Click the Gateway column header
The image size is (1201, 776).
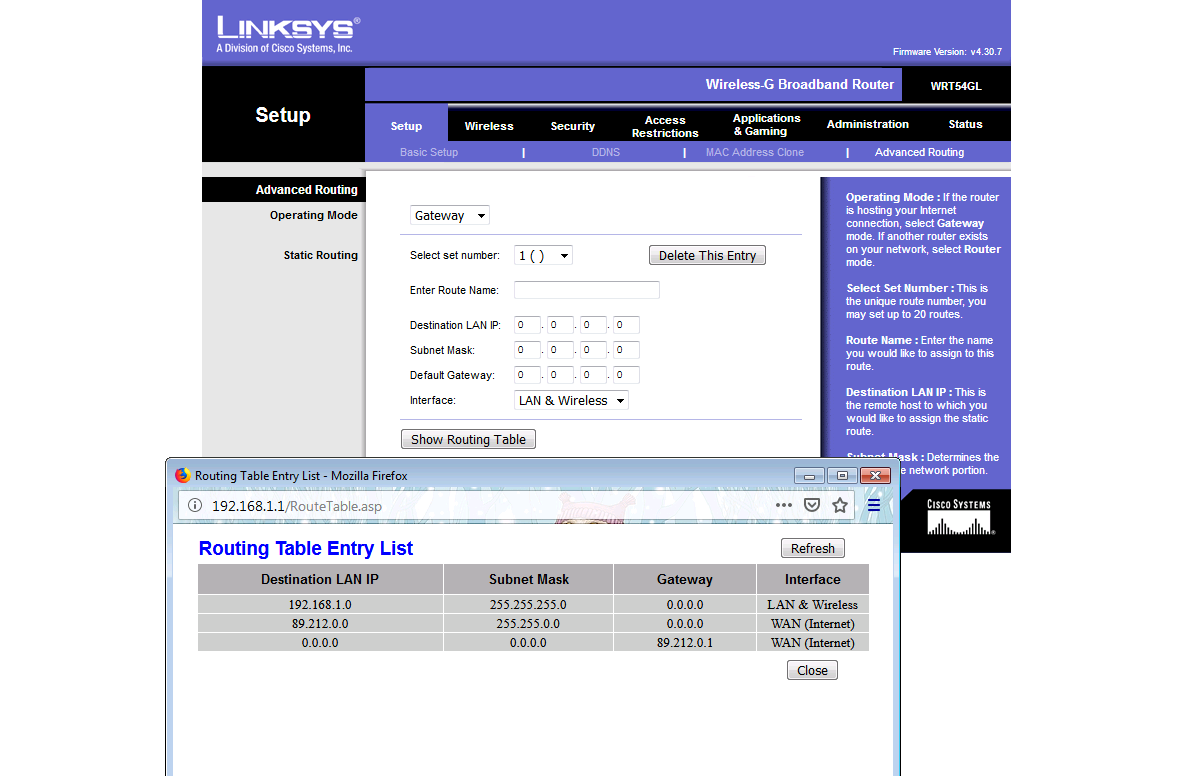(685, 579)
